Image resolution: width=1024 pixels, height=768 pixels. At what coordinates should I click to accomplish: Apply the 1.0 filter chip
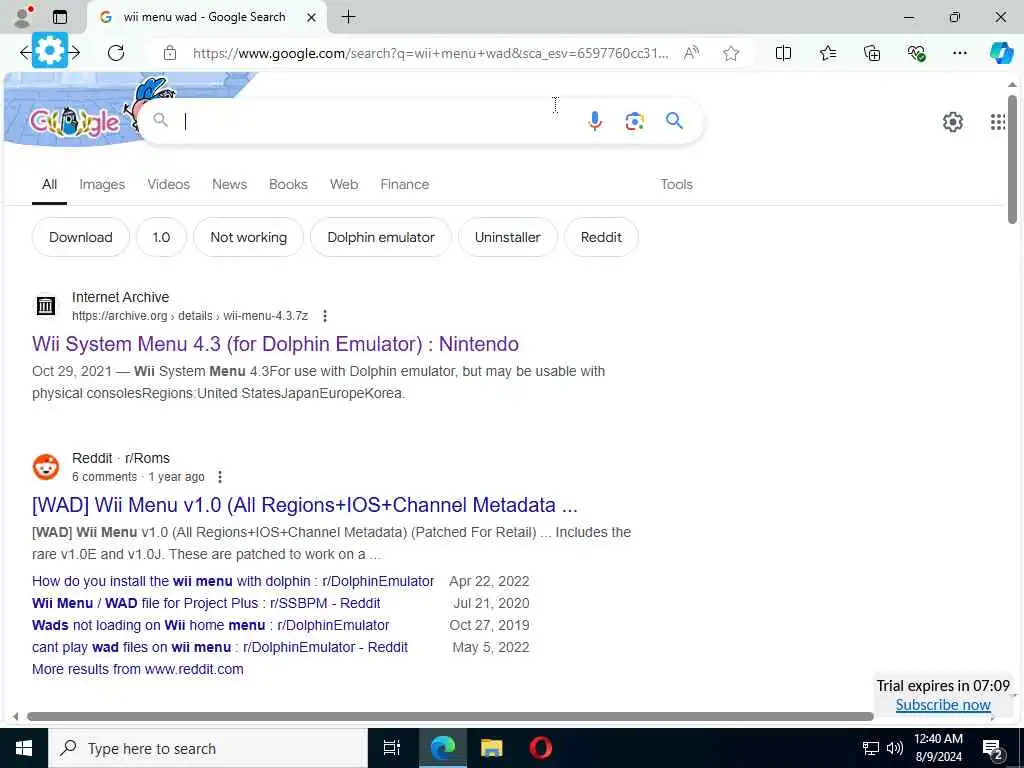point(161,237)
